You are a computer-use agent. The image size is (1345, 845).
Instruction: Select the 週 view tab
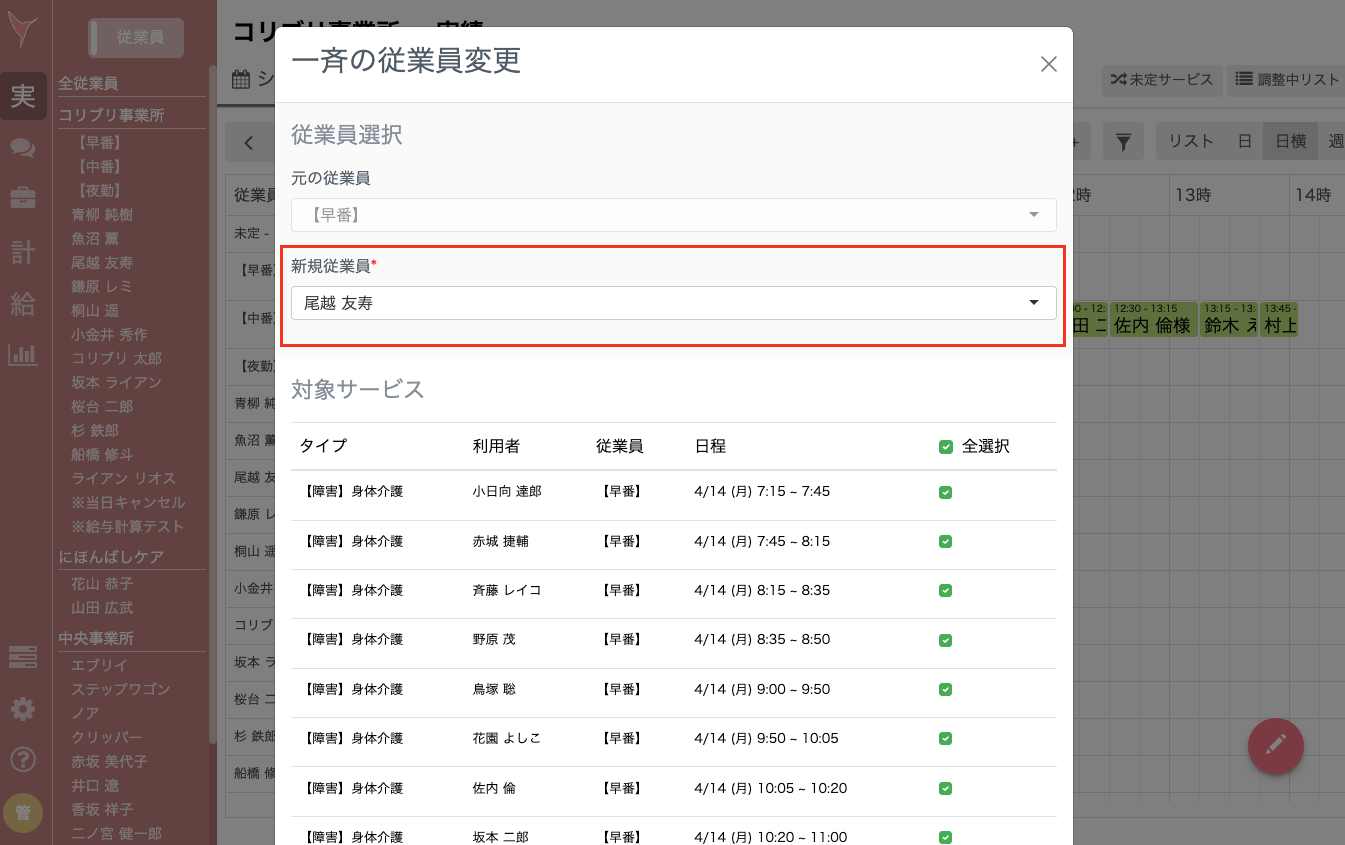tap(1337, 141)
